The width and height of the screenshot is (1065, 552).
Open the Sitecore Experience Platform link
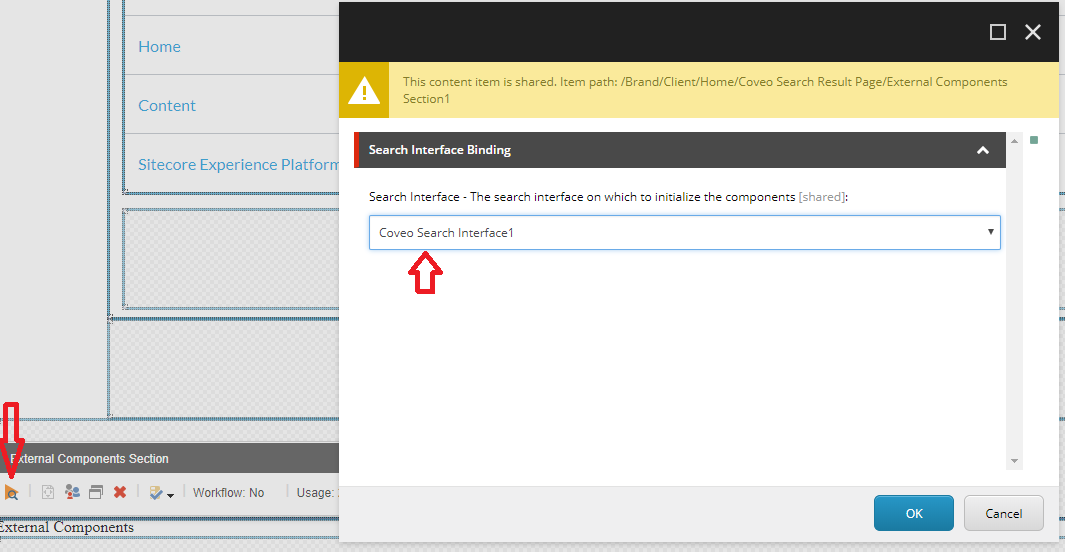[238, 165]
